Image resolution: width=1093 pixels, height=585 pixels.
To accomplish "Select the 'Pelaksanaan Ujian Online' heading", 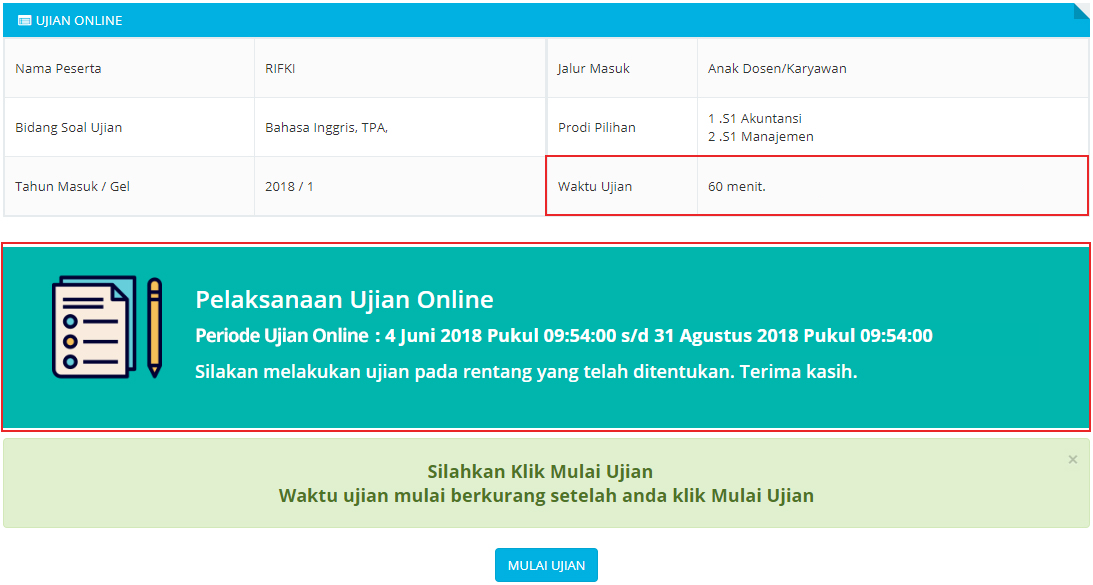I will [344, 300].
